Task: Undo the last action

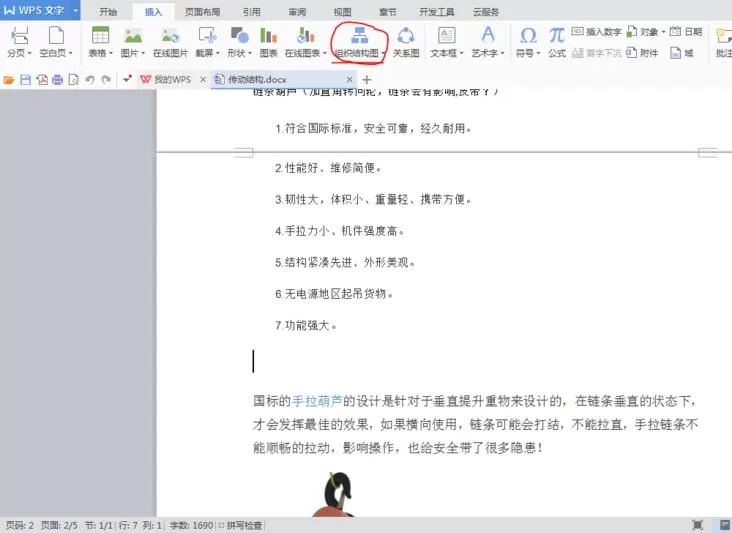Action: point(90,80)
